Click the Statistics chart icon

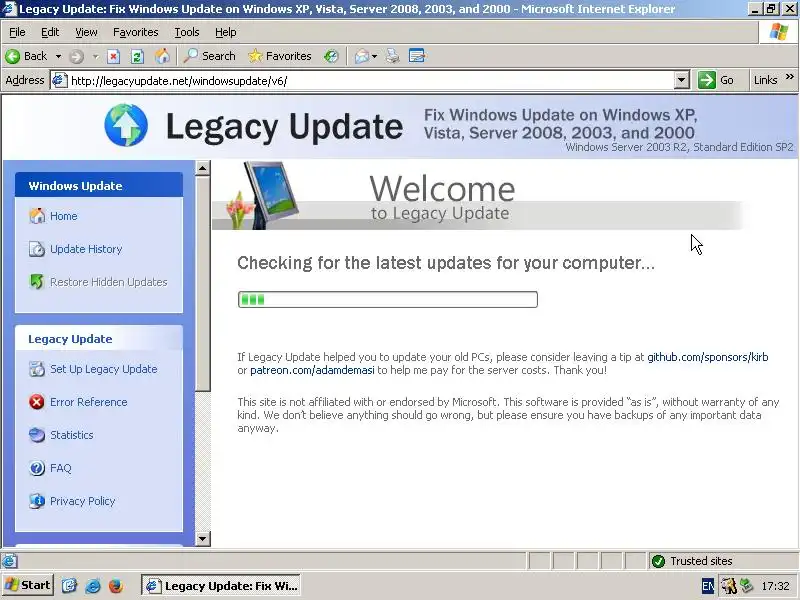pyautogui.click(x=37, y=435)
